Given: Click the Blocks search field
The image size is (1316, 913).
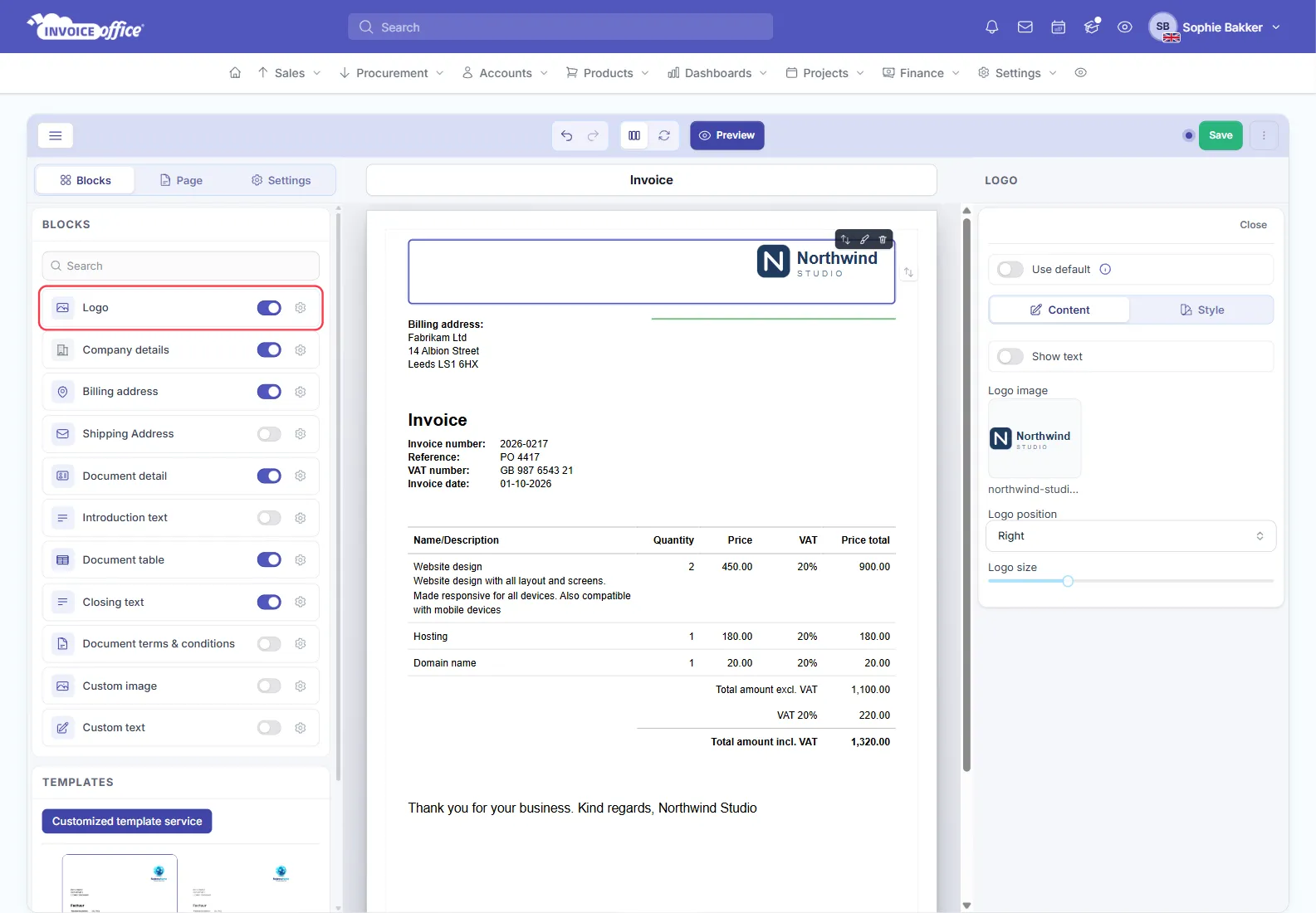Looking at the screenshot, I should [180, 266].
